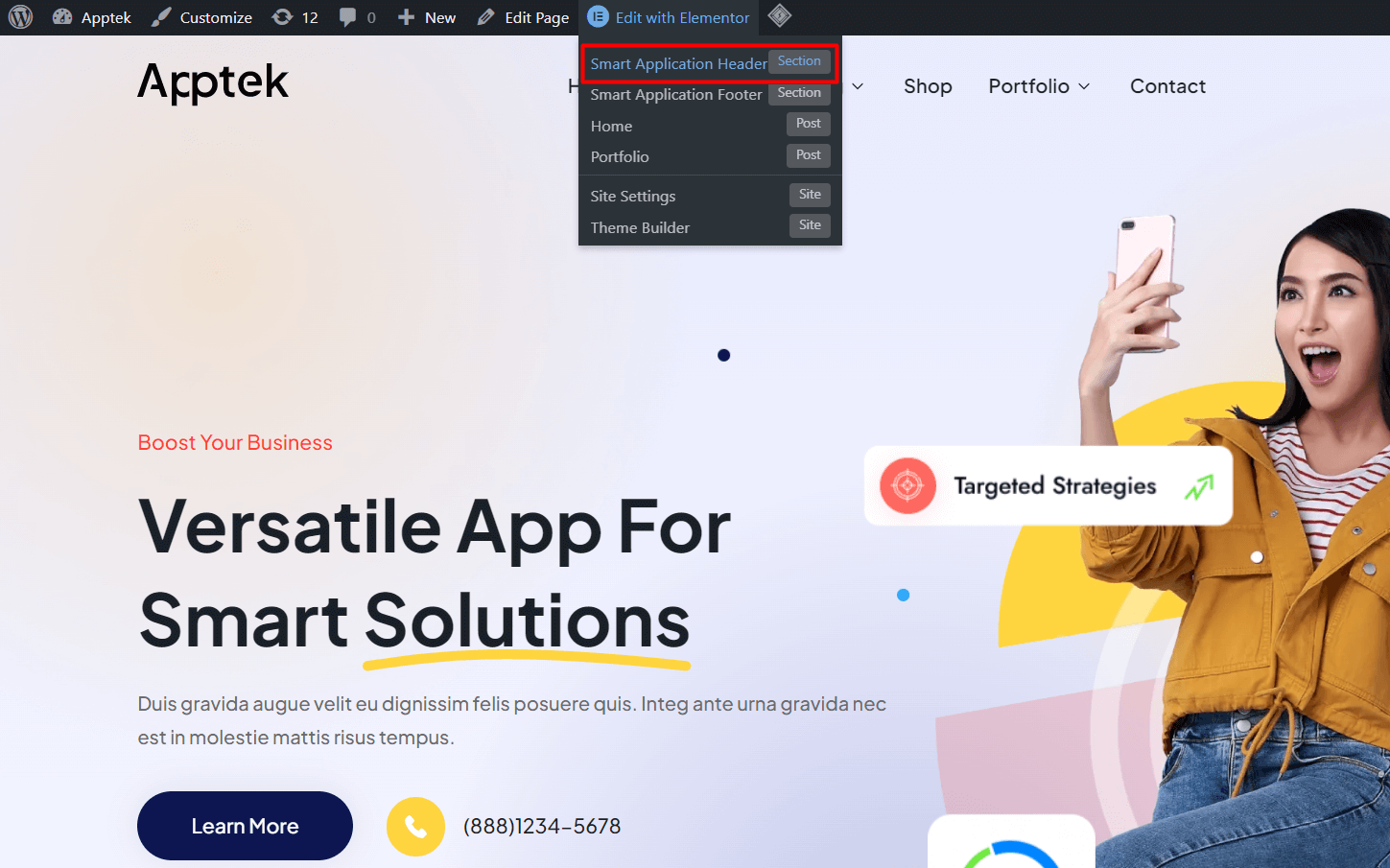This screenshot has width=1390, height=868.
Task: Open the 12 pending updates icon
Action: 295,17
